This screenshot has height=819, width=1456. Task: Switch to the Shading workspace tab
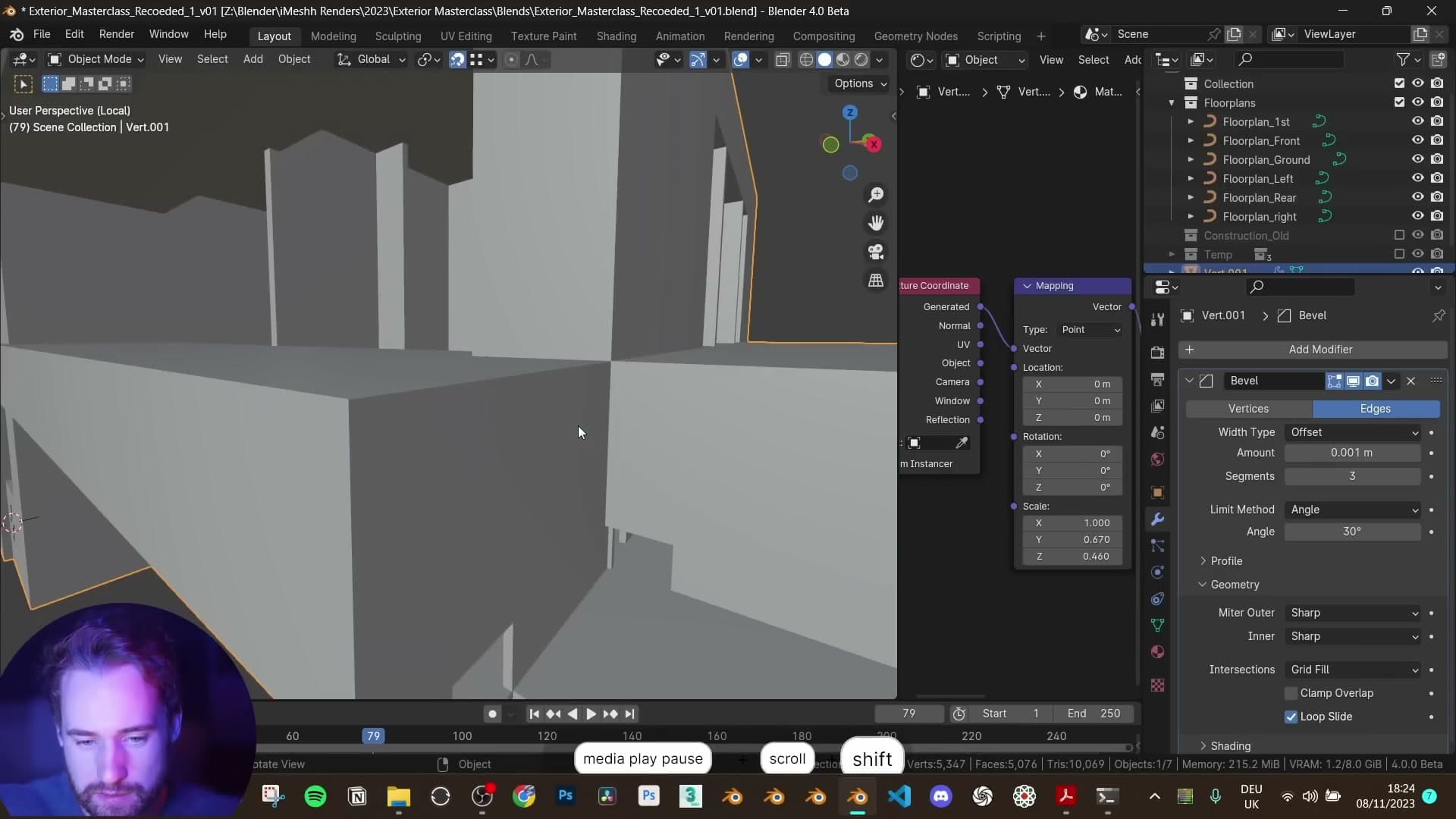tap(616, 36)
